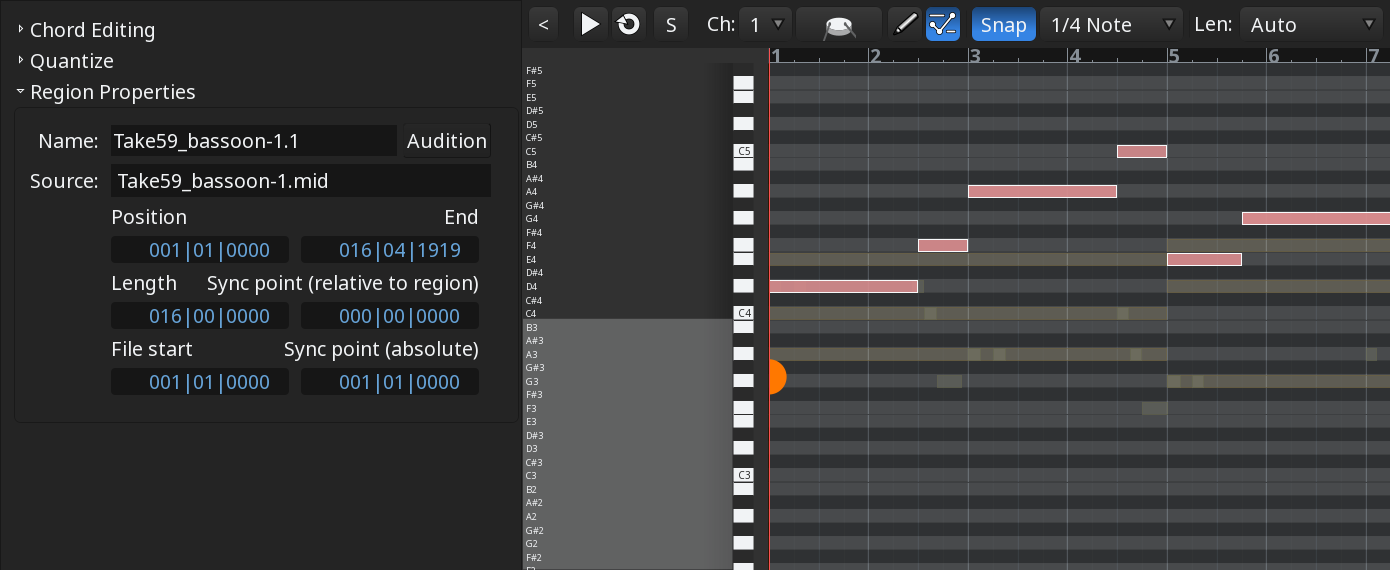The height and width of the screenshot is (570, 1390).
Task: Click the region Name input field
Action: (x=254, y=141)
